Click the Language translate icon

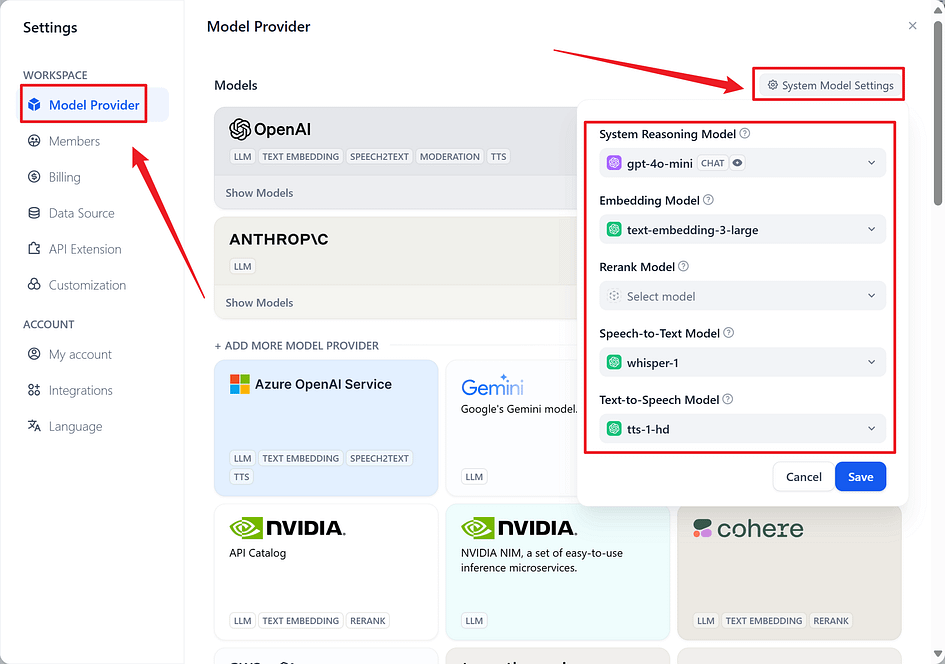coord(34,426)
